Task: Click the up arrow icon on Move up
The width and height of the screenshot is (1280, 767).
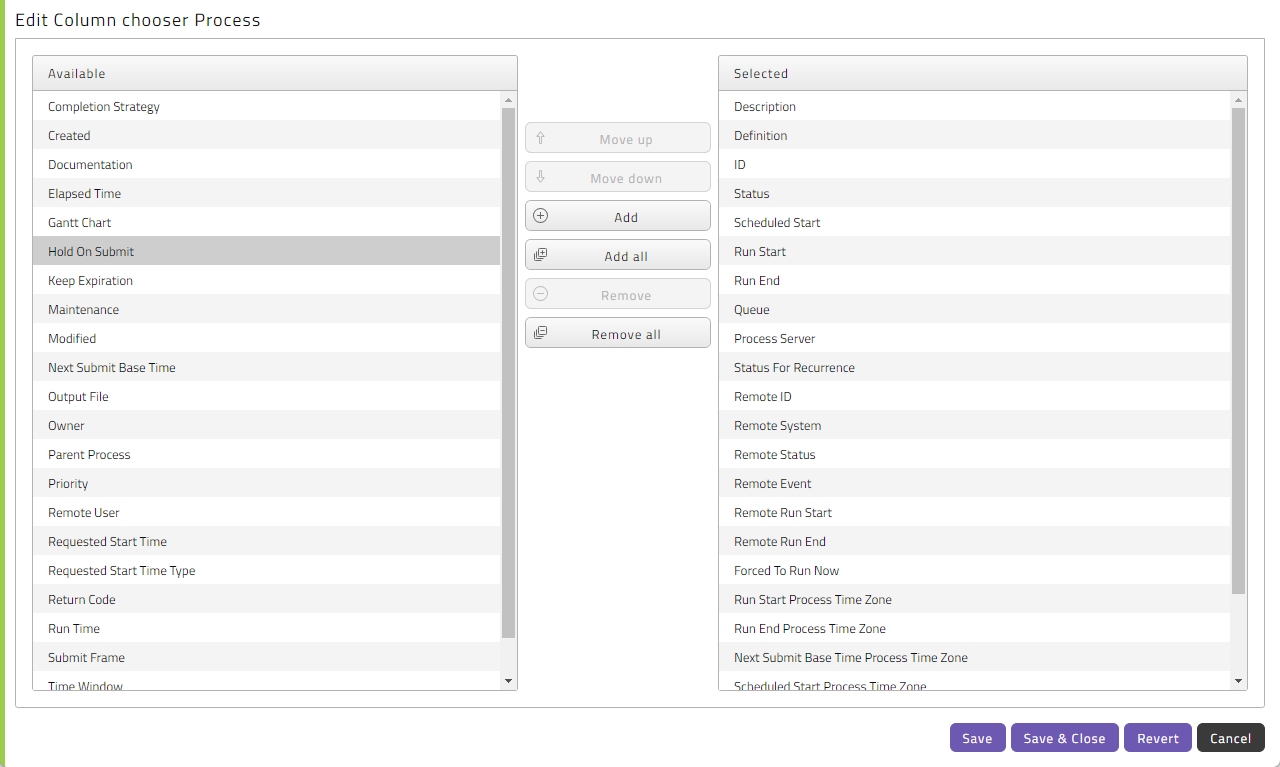Action: [x=541, y=138]
